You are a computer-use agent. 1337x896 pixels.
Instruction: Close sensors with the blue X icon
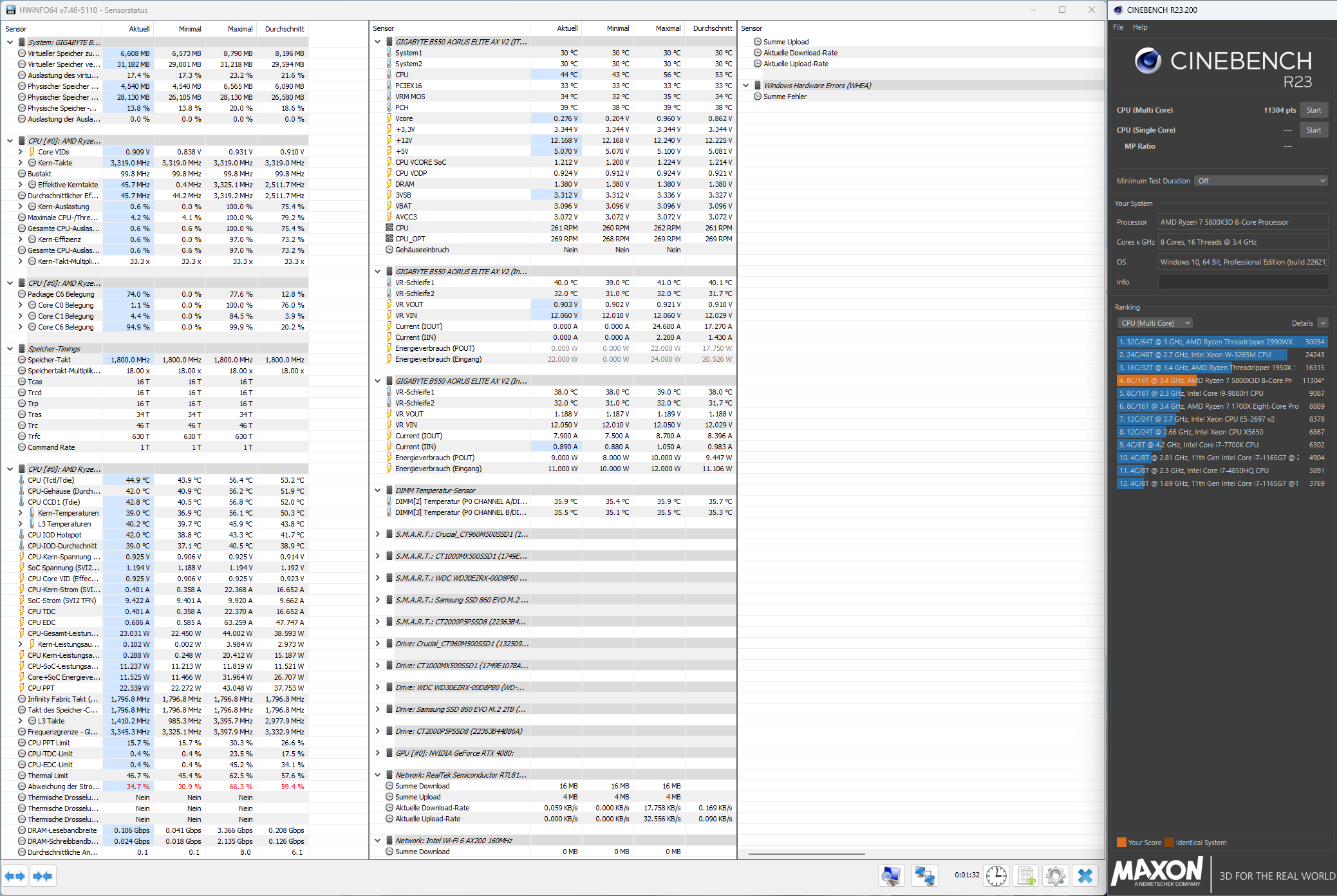pos(1085,875)
